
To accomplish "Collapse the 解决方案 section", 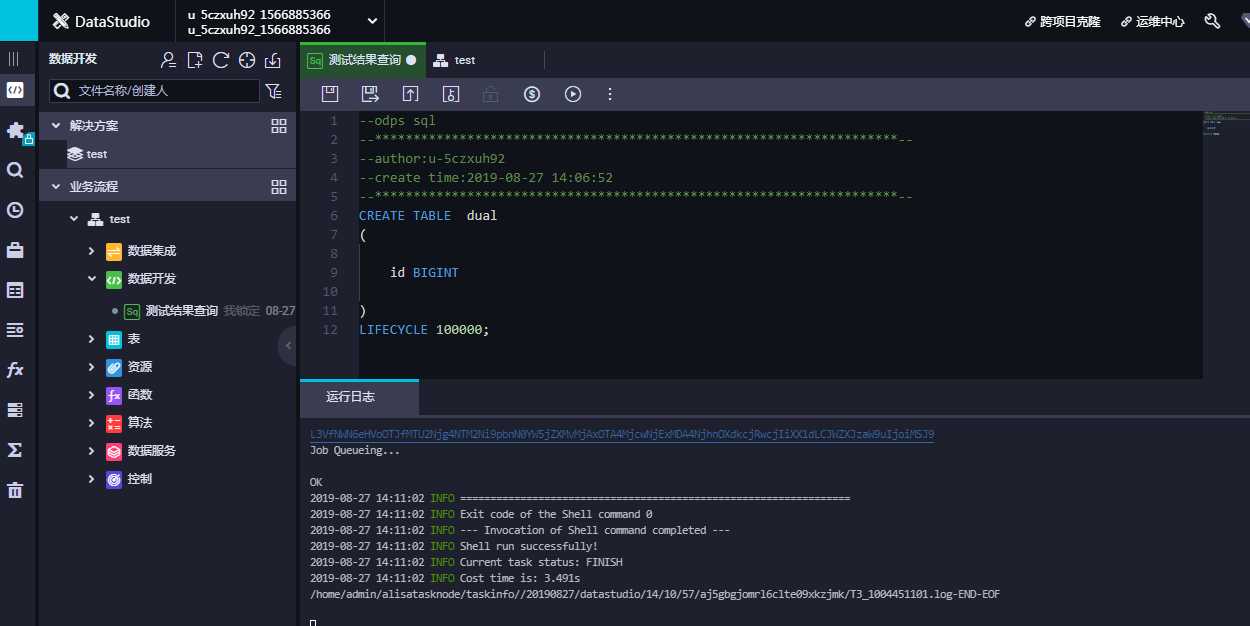I will (56, 126).
